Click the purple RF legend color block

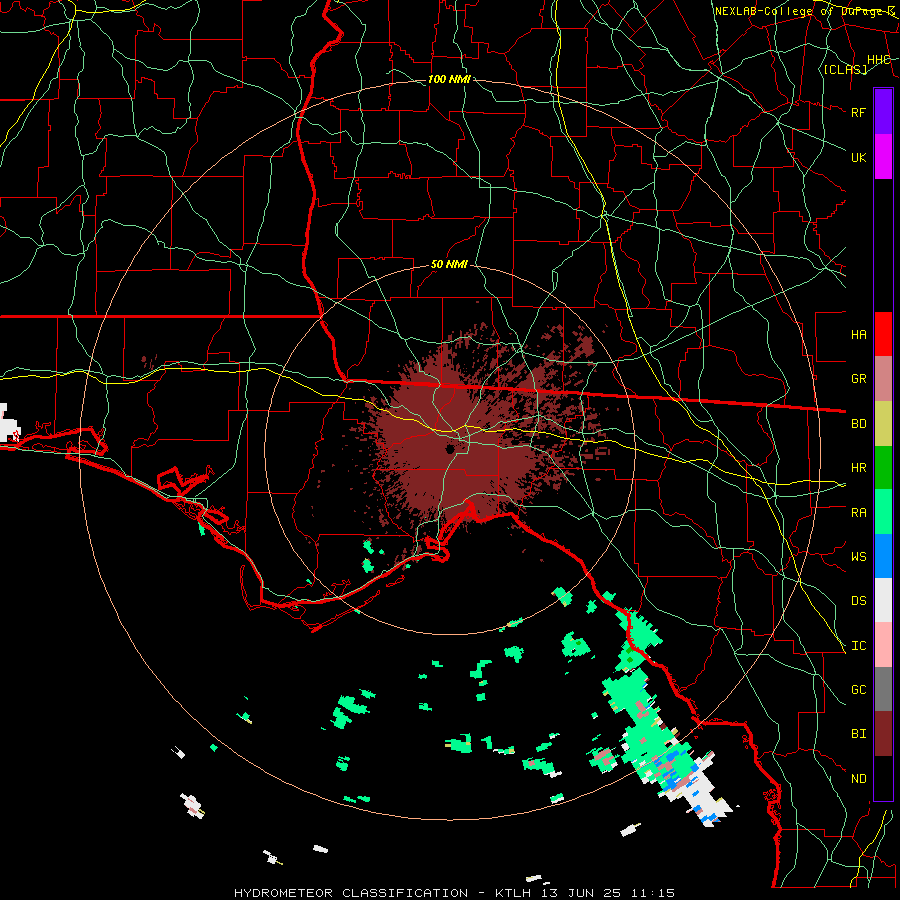pyautogui.click(x=883, y=112)
